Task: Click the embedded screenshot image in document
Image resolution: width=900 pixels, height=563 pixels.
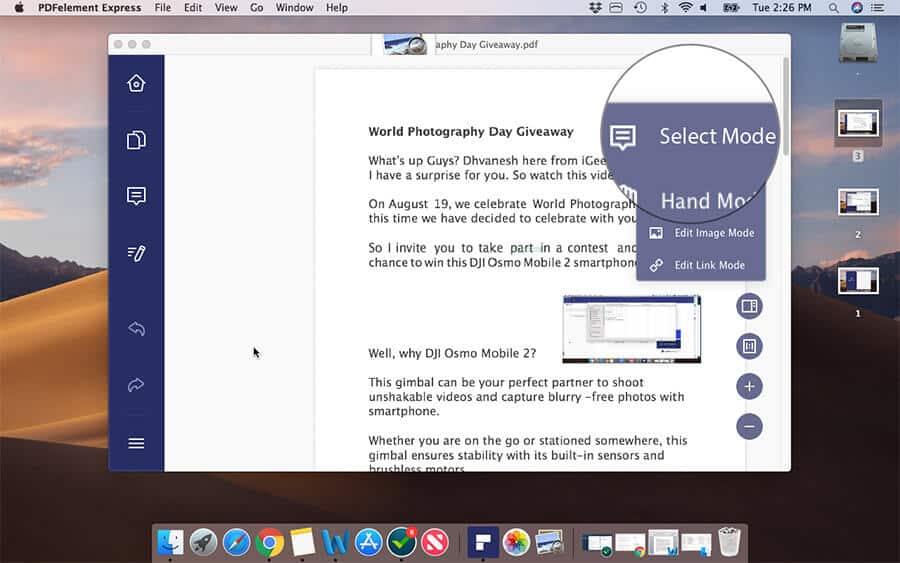Action: (631, 329)
